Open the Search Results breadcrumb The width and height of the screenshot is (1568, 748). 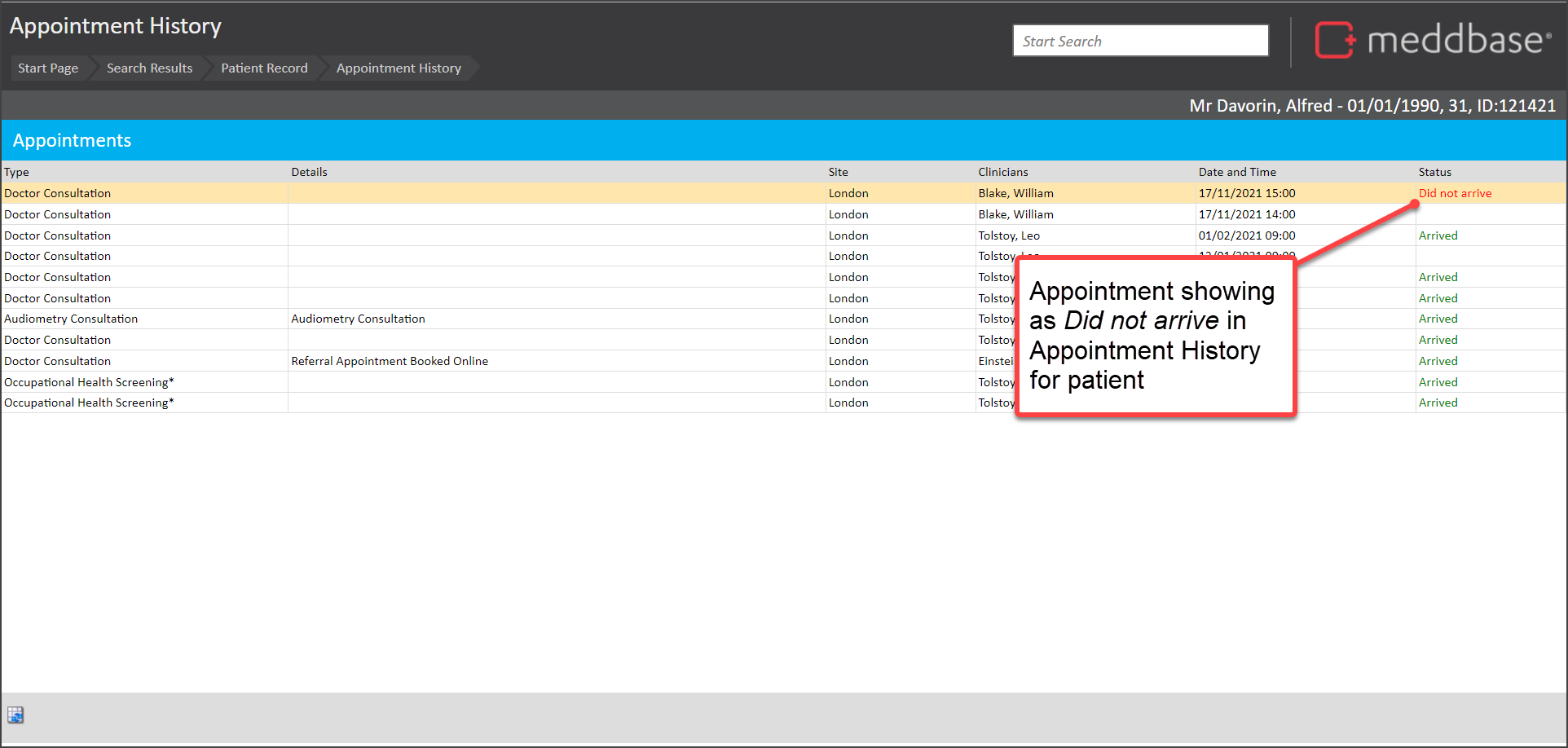[x=149, y=68]
